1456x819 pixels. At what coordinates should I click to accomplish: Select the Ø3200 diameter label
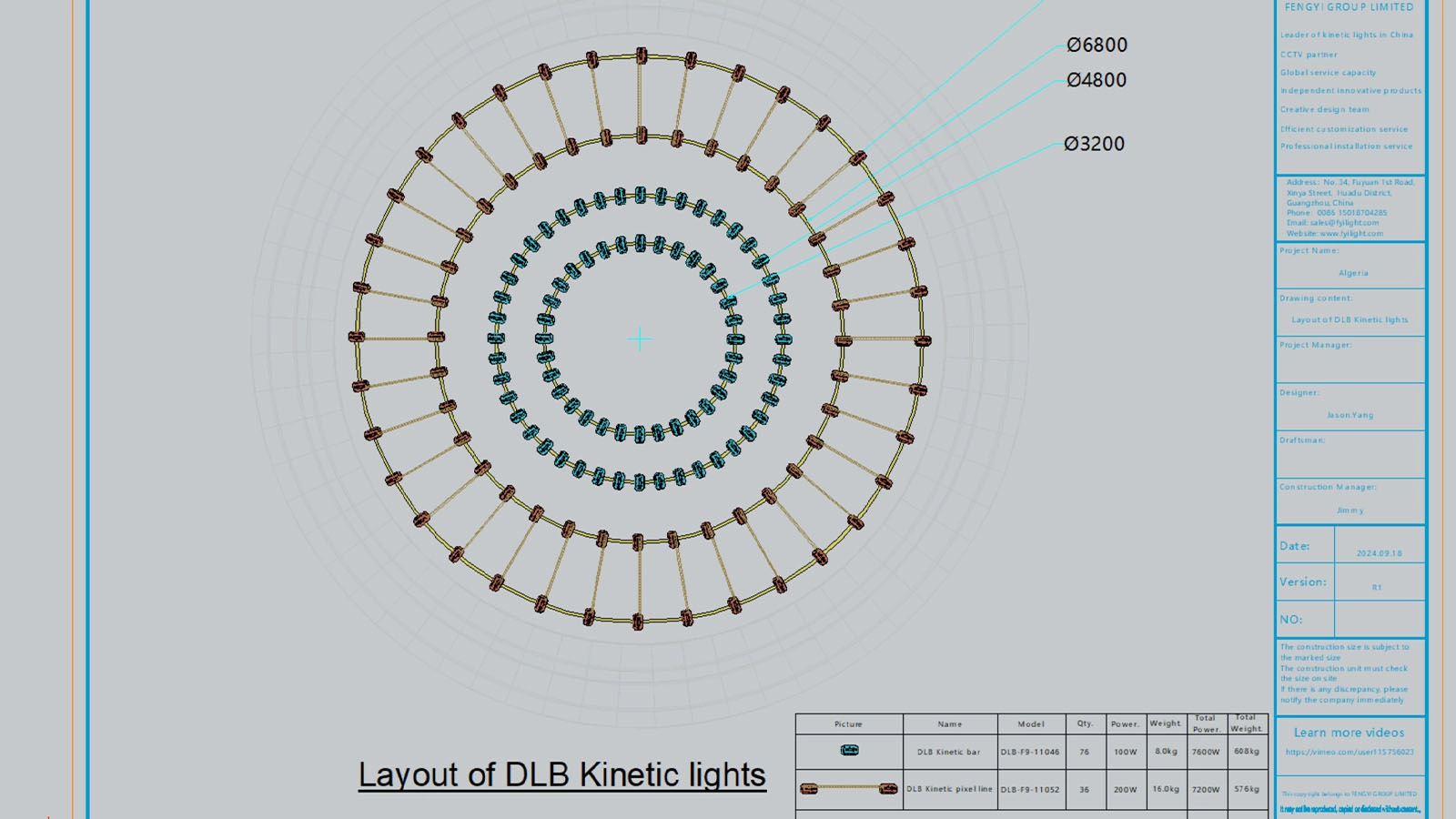coord(1095,145)
